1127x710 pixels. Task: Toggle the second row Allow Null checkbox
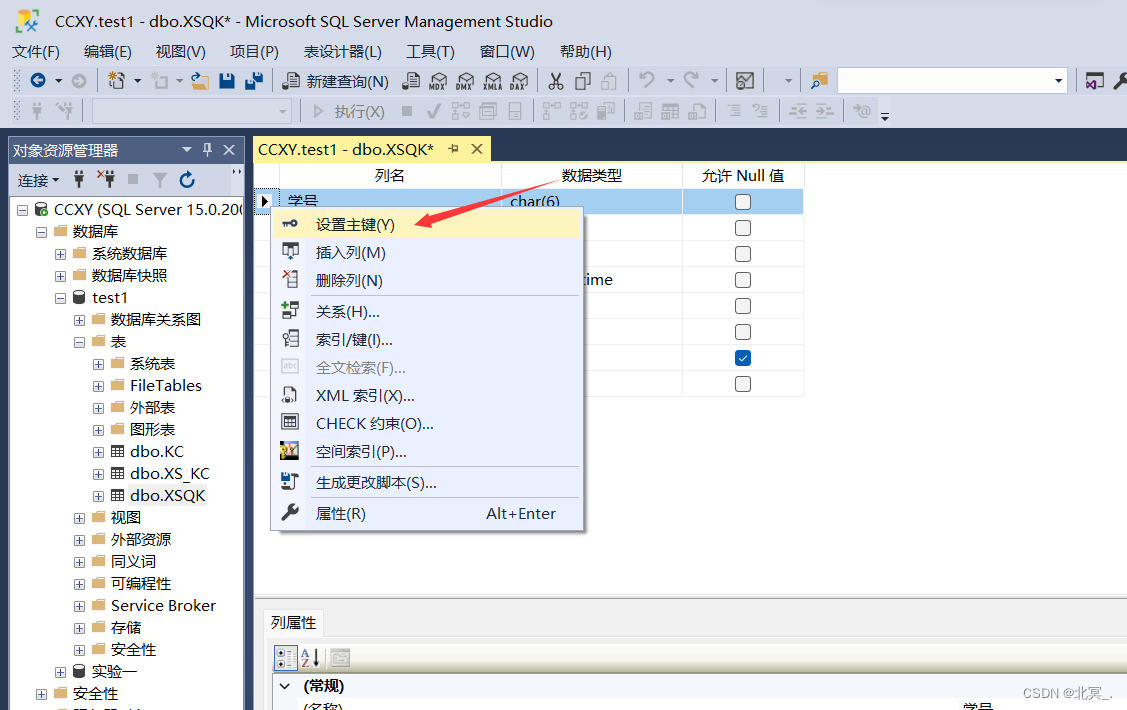pos(742,228)
